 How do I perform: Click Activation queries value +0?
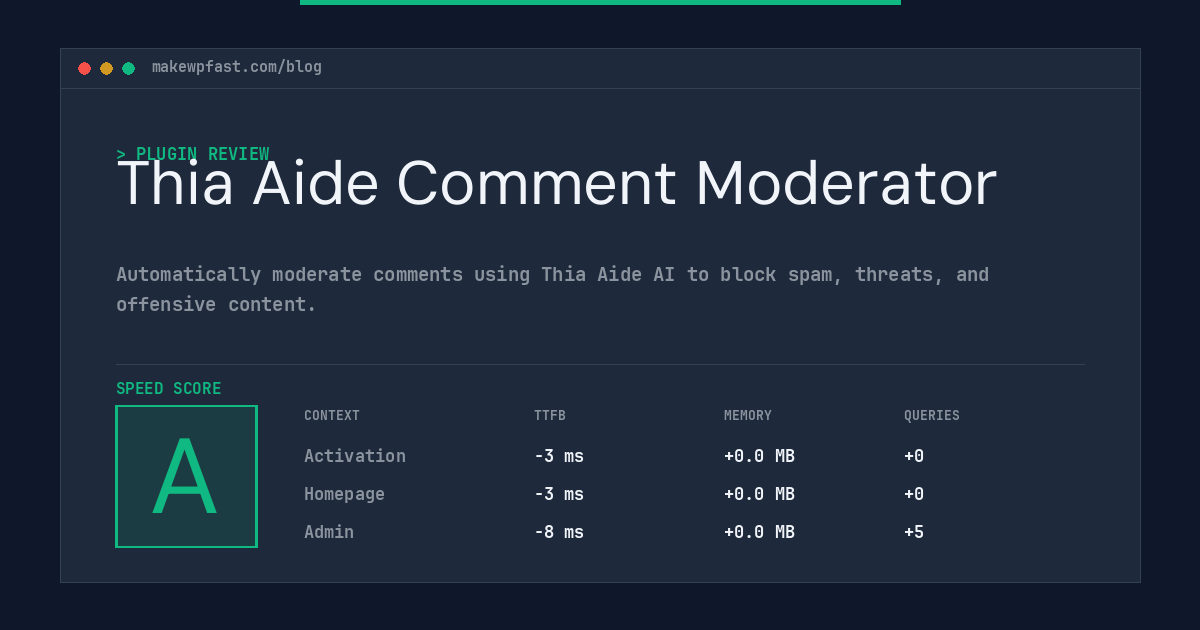point(914,456)
